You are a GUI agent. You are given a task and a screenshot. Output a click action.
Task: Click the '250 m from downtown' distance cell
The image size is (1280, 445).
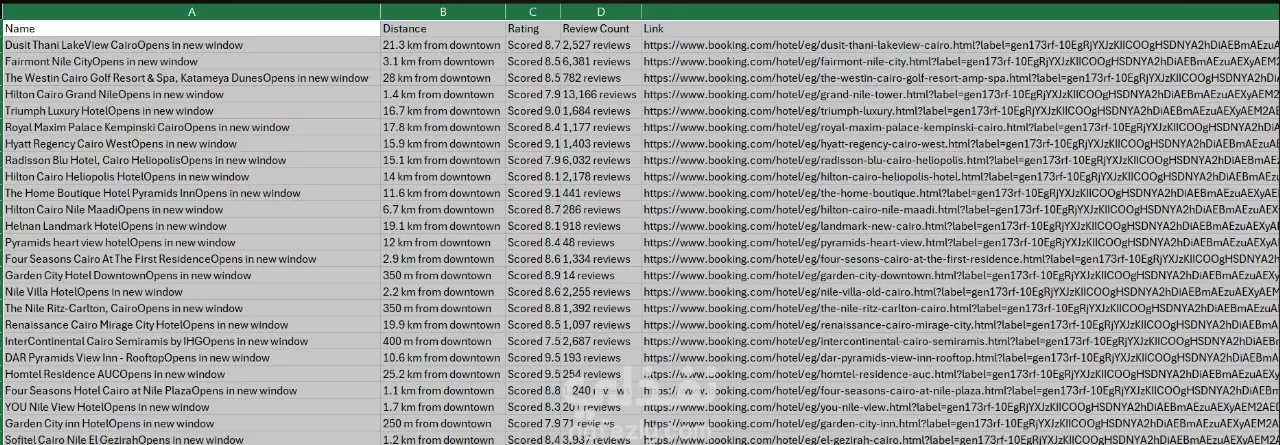point(442,424)
